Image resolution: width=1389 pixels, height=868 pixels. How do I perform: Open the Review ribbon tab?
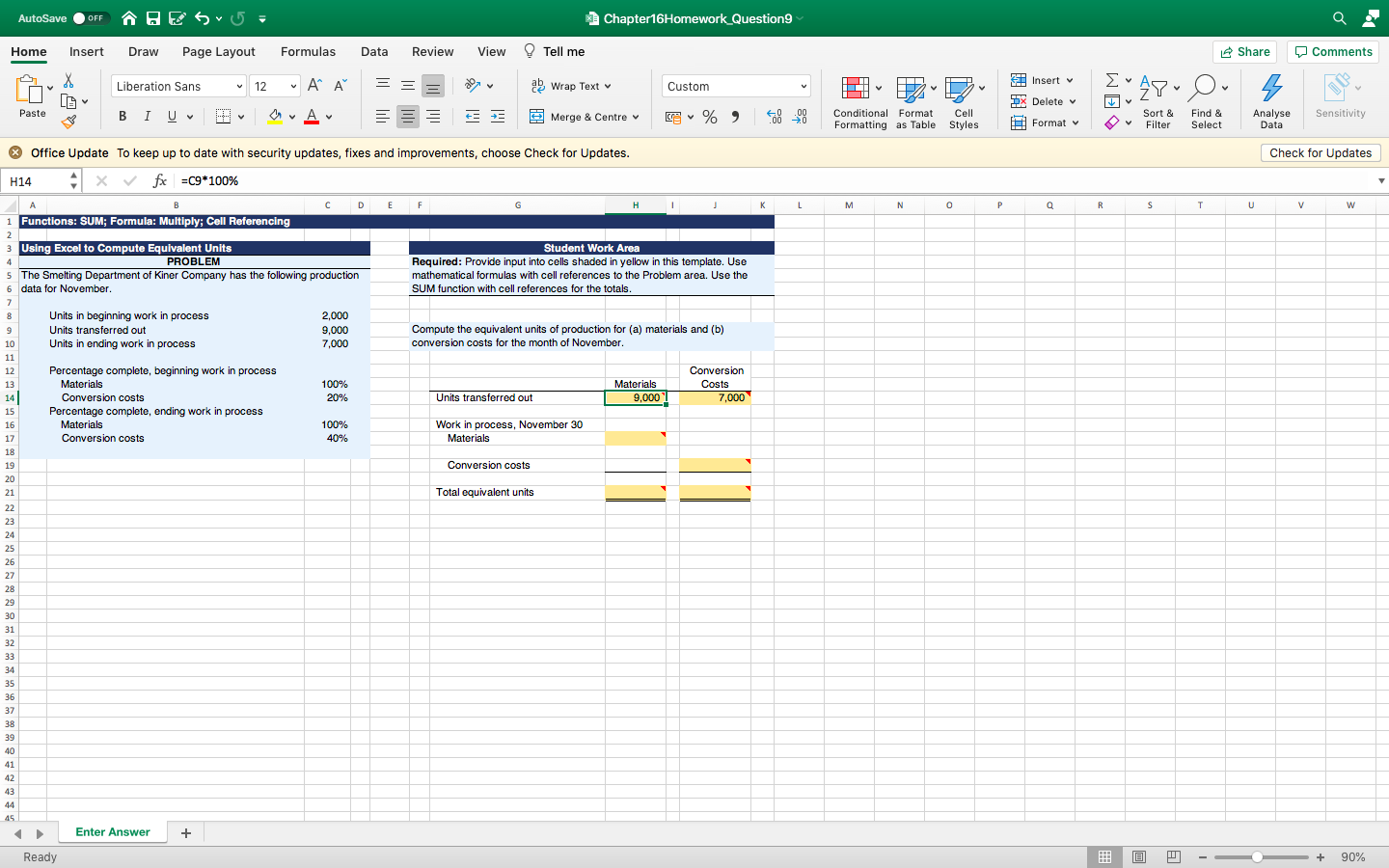pyautogui.click(x=432, y=52)
